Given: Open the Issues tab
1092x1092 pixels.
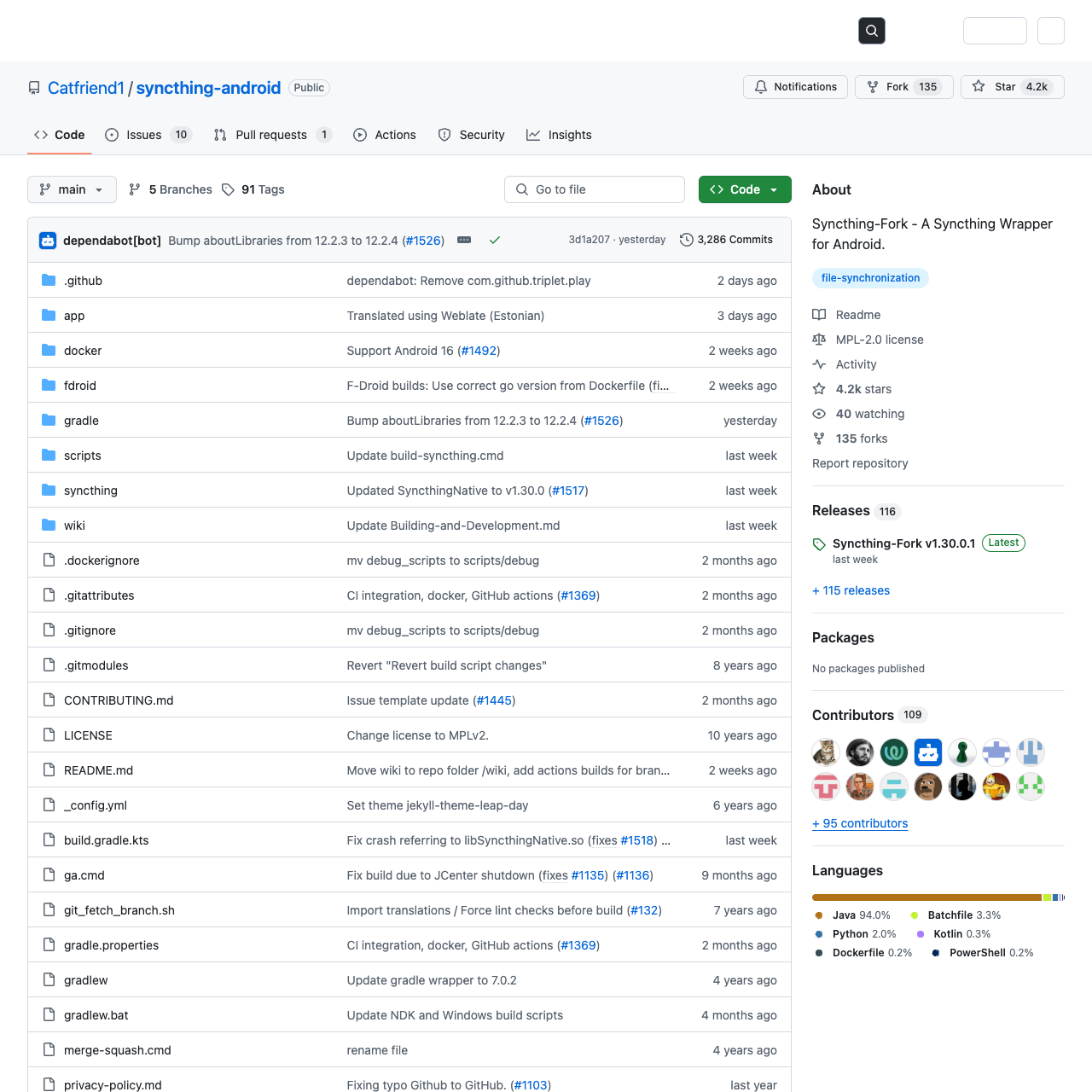Looking at the screenshot, I should (149, 135).
